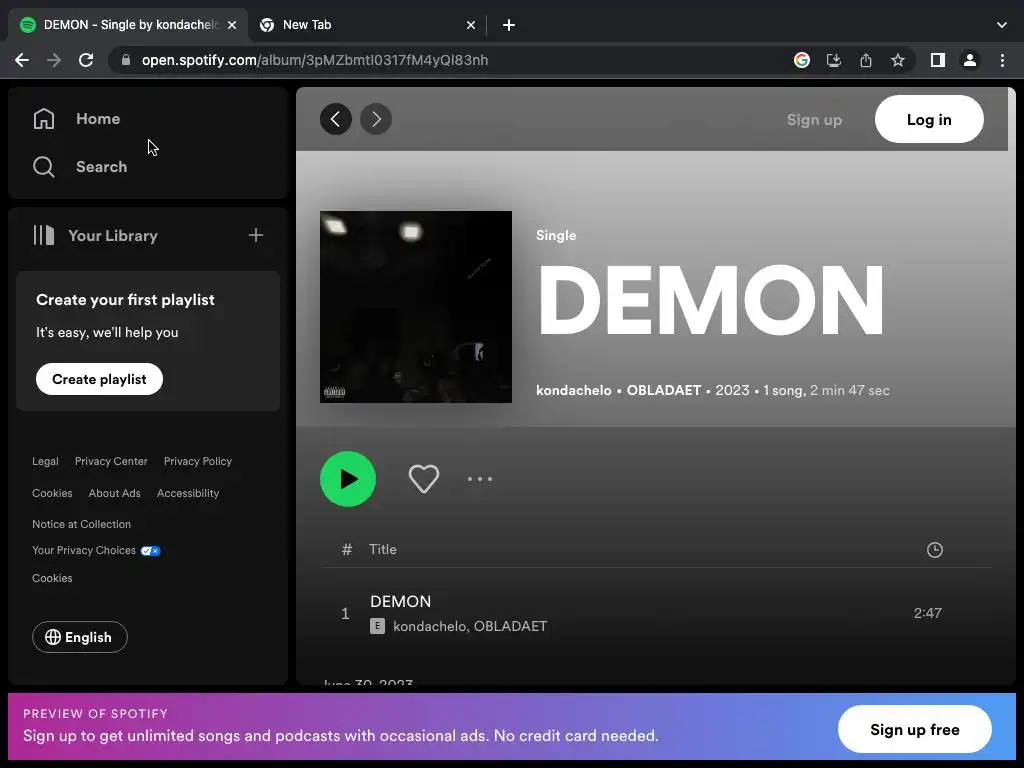Close the DEMON Spotify tab

232,25
